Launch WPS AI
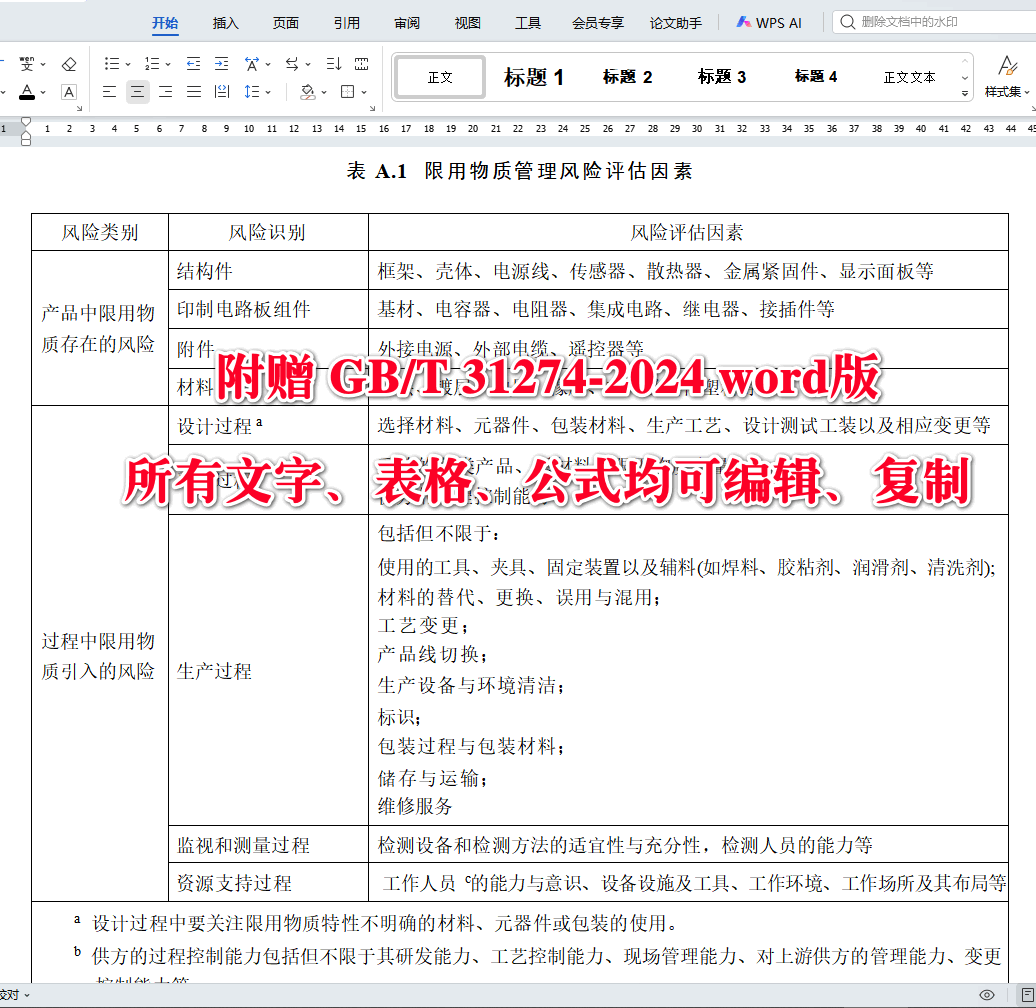The height and width of the screenshot is (1008, 1036). point(769,23)
